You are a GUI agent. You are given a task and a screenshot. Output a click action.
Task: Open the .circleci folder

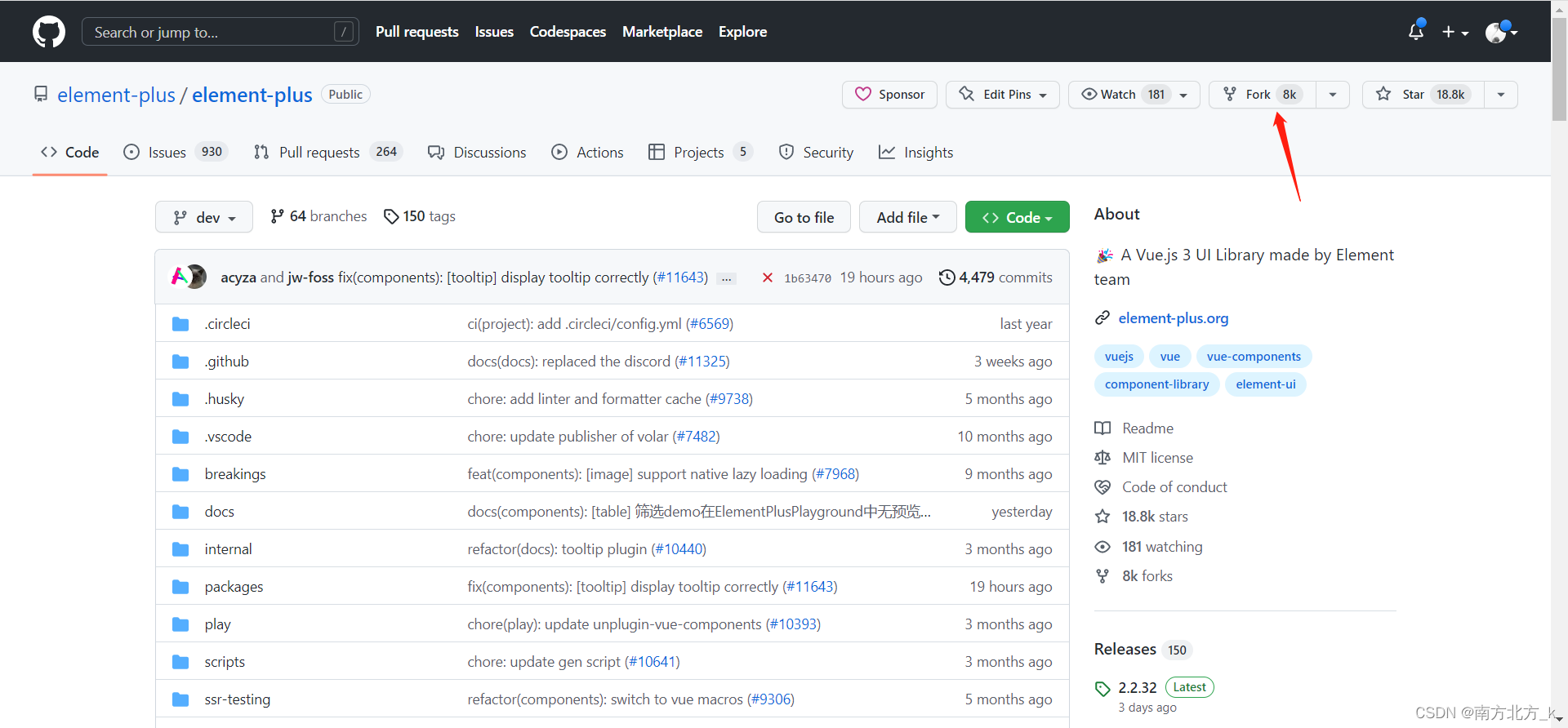click(x=228, y=324)
